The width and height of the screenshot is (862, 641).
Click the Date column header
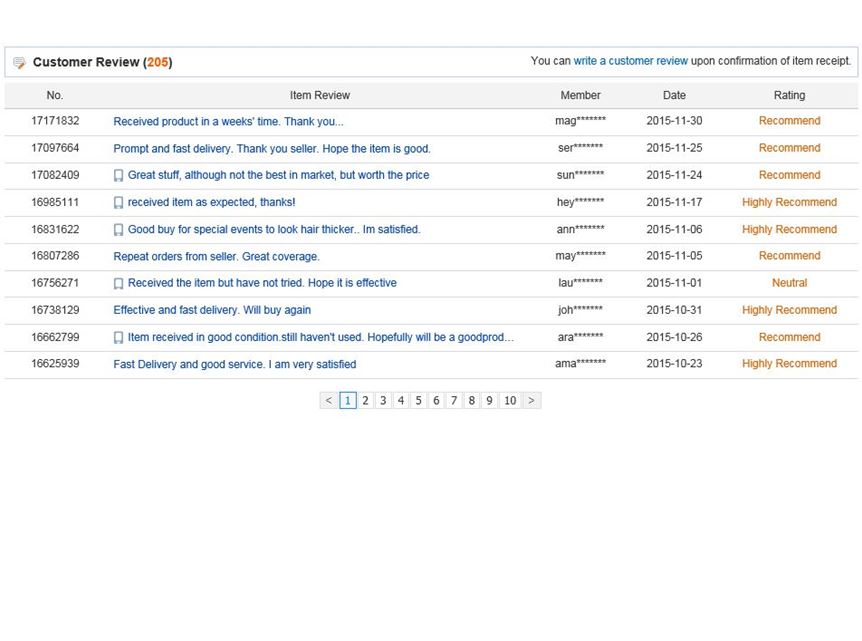coord(674,95)
